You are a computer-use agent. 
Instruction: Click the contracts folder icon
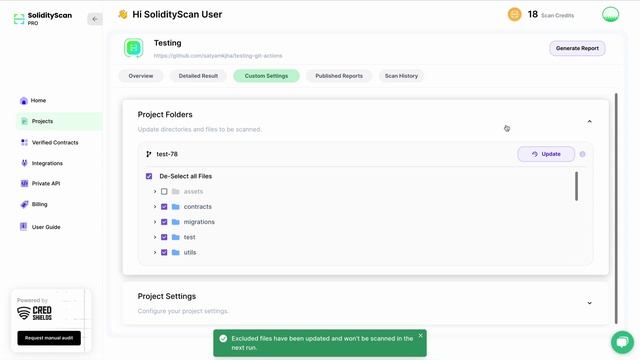point(176,207)
